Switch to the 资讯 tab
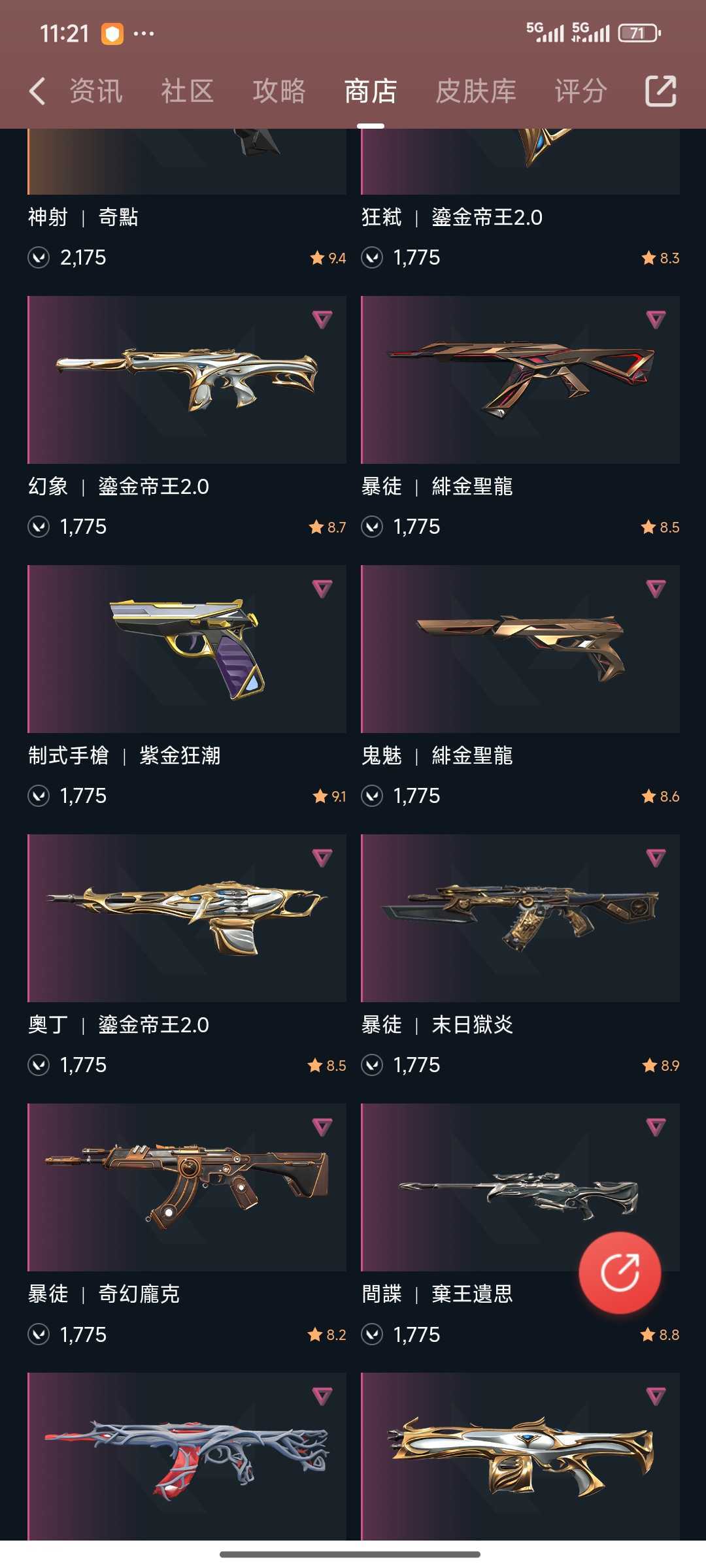This screenshot has height=1568, width=706. click(96, 91)
